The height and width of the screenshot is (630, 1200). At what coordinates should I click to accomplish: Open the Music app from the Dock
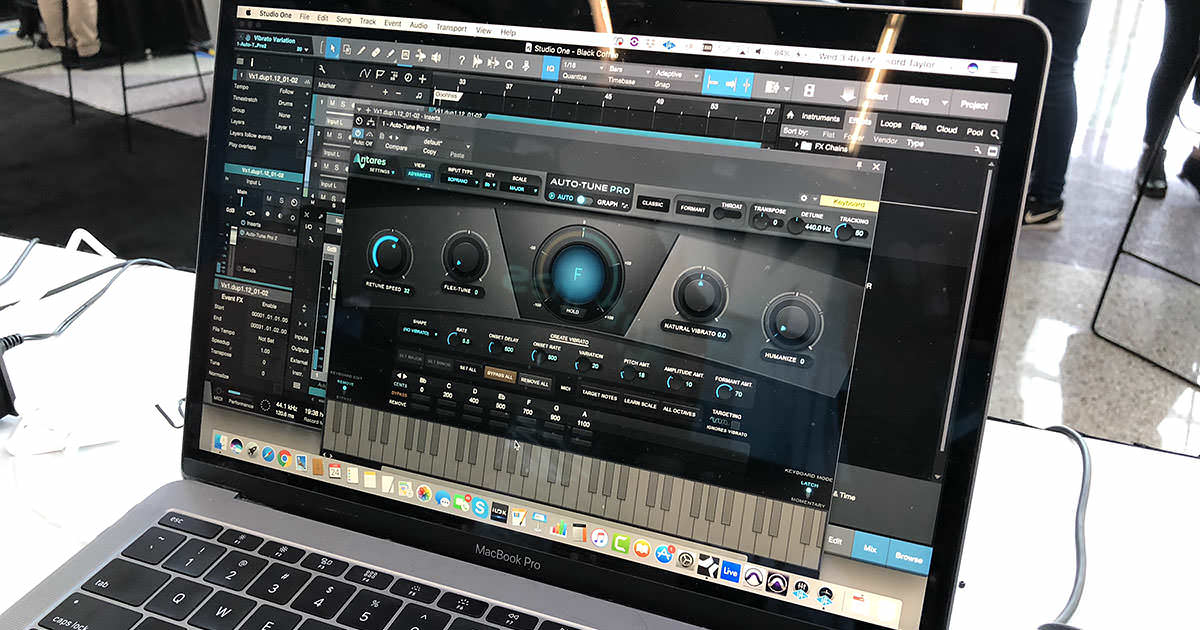coord(600,538)
